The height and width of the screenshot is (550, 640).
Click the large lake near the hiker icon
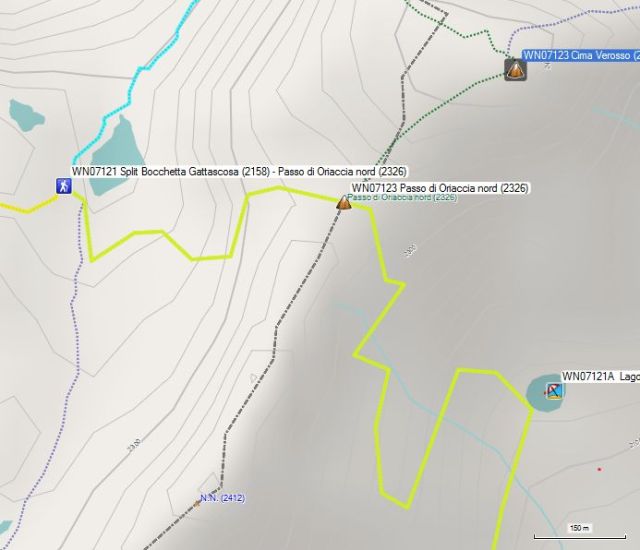point(118,159)
